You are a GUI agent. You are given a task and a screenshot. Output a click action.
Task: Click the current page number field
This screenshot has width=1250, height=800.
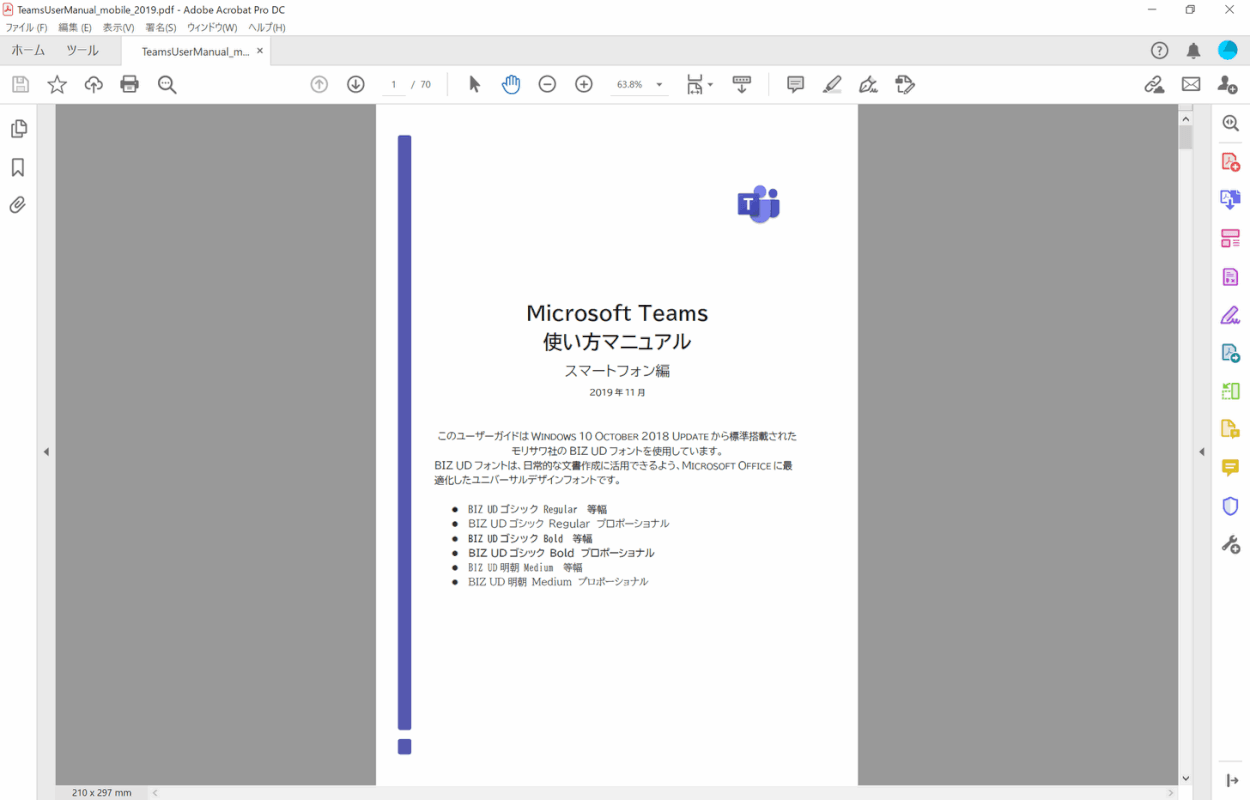tap(394, 85)
